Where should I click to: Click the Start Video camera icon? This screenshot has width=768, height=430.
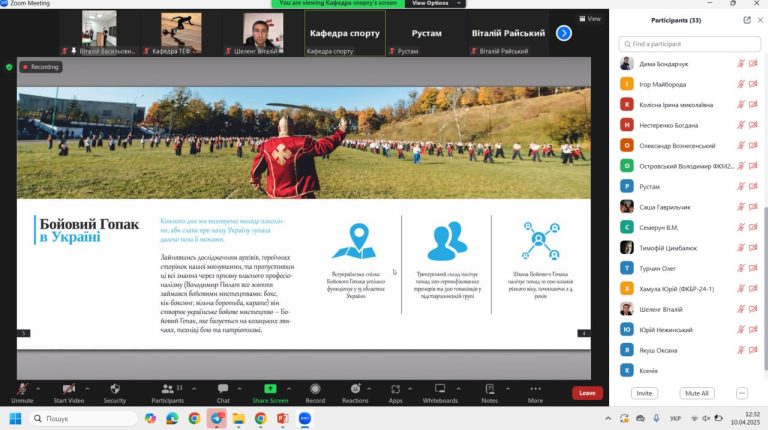pyautogui.click(x=69, y=389)
